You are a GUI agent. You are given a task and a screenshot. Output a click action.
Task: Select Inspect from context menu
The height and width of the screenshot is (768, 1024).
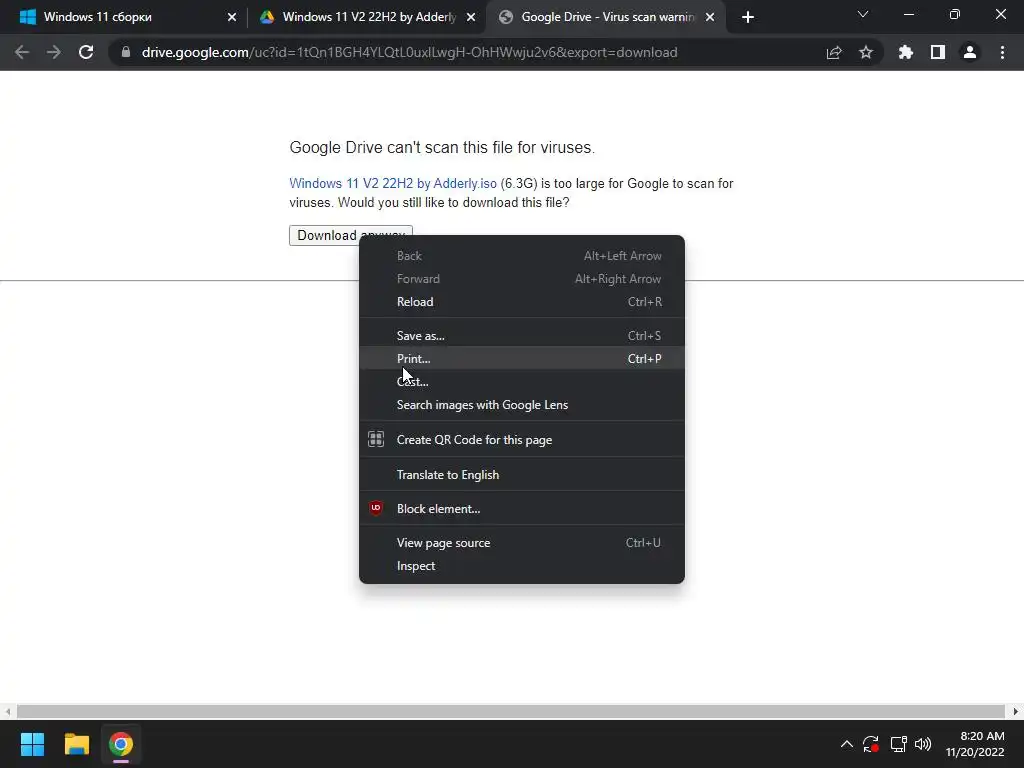click(522, 566)
